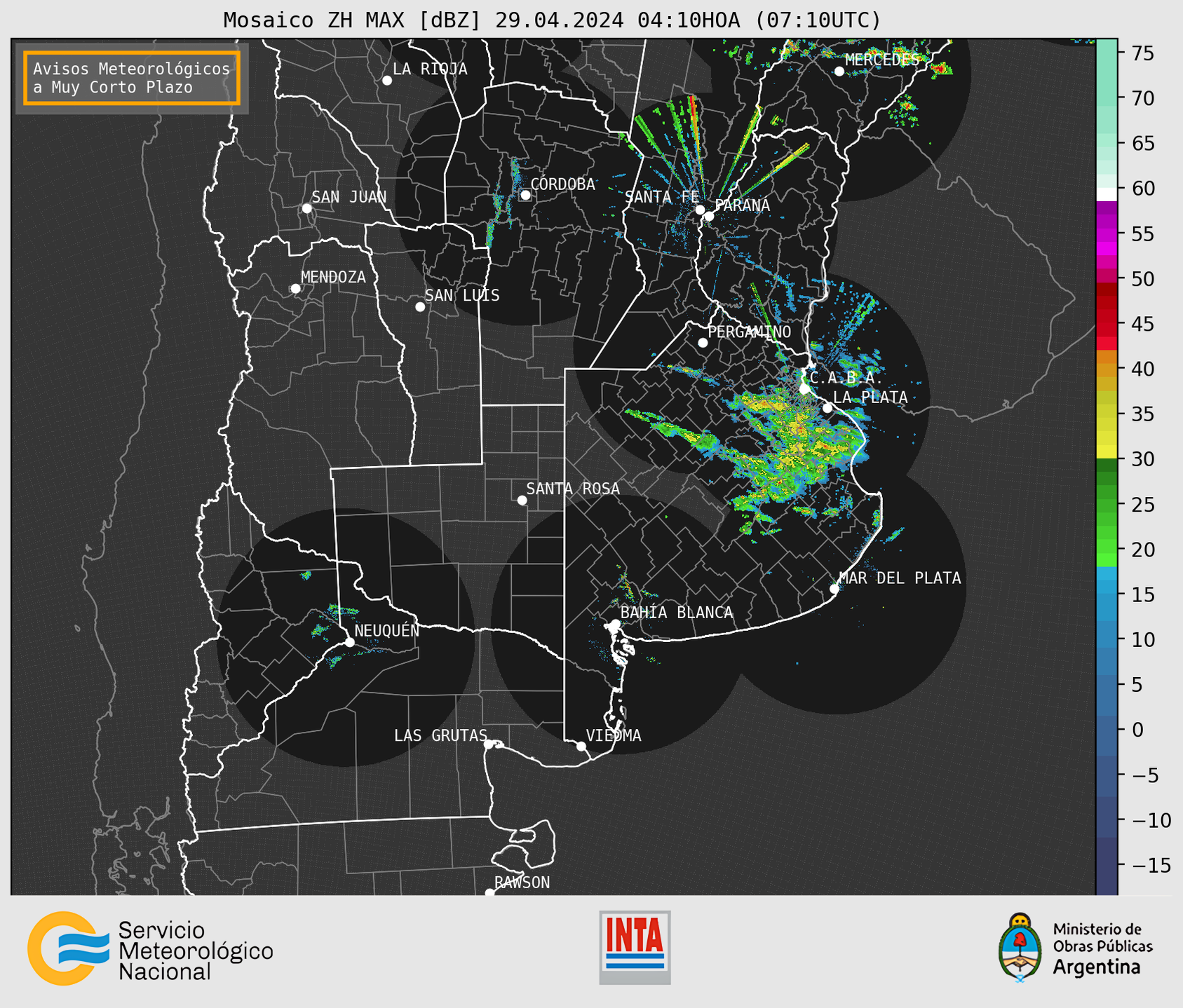Click the magenta 55 dBZ color band
Screen dimensions: 1183x1008
[x=1107, y=234]
